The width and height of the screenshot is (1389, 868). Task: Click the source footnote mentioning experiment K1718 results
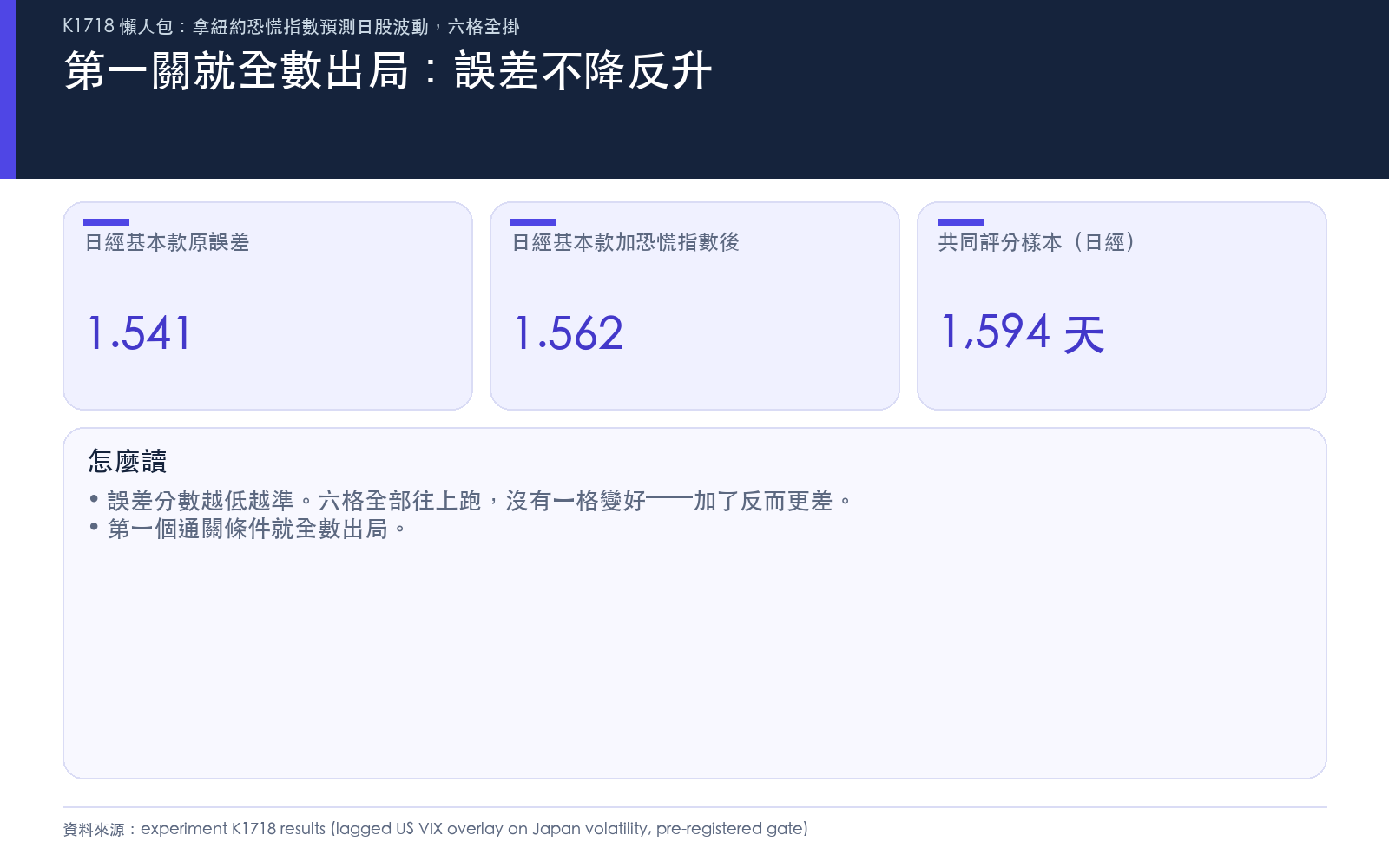tap(435, 829)
